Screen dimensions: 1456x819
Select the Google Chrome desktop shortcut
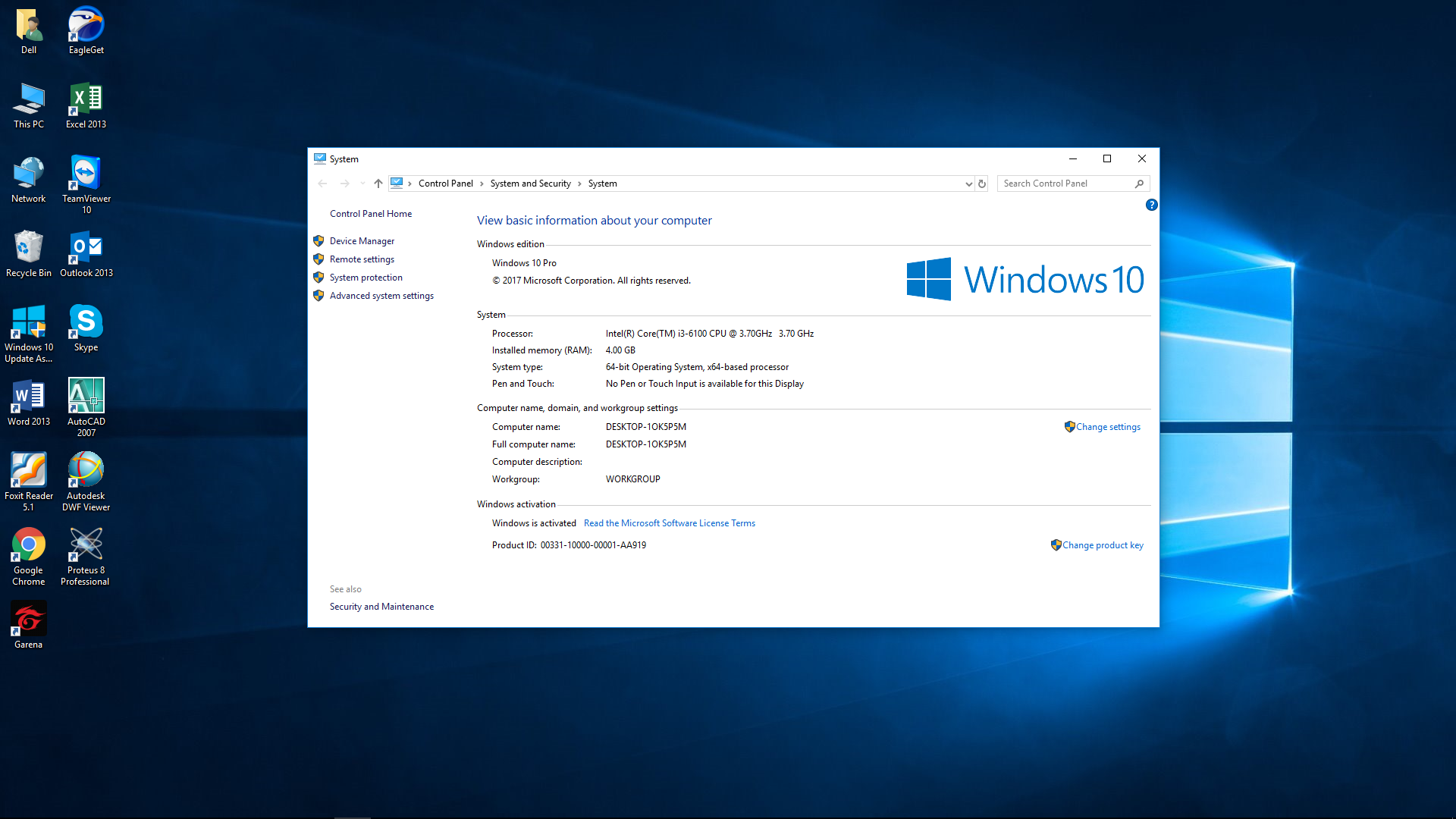pos(28,556)
